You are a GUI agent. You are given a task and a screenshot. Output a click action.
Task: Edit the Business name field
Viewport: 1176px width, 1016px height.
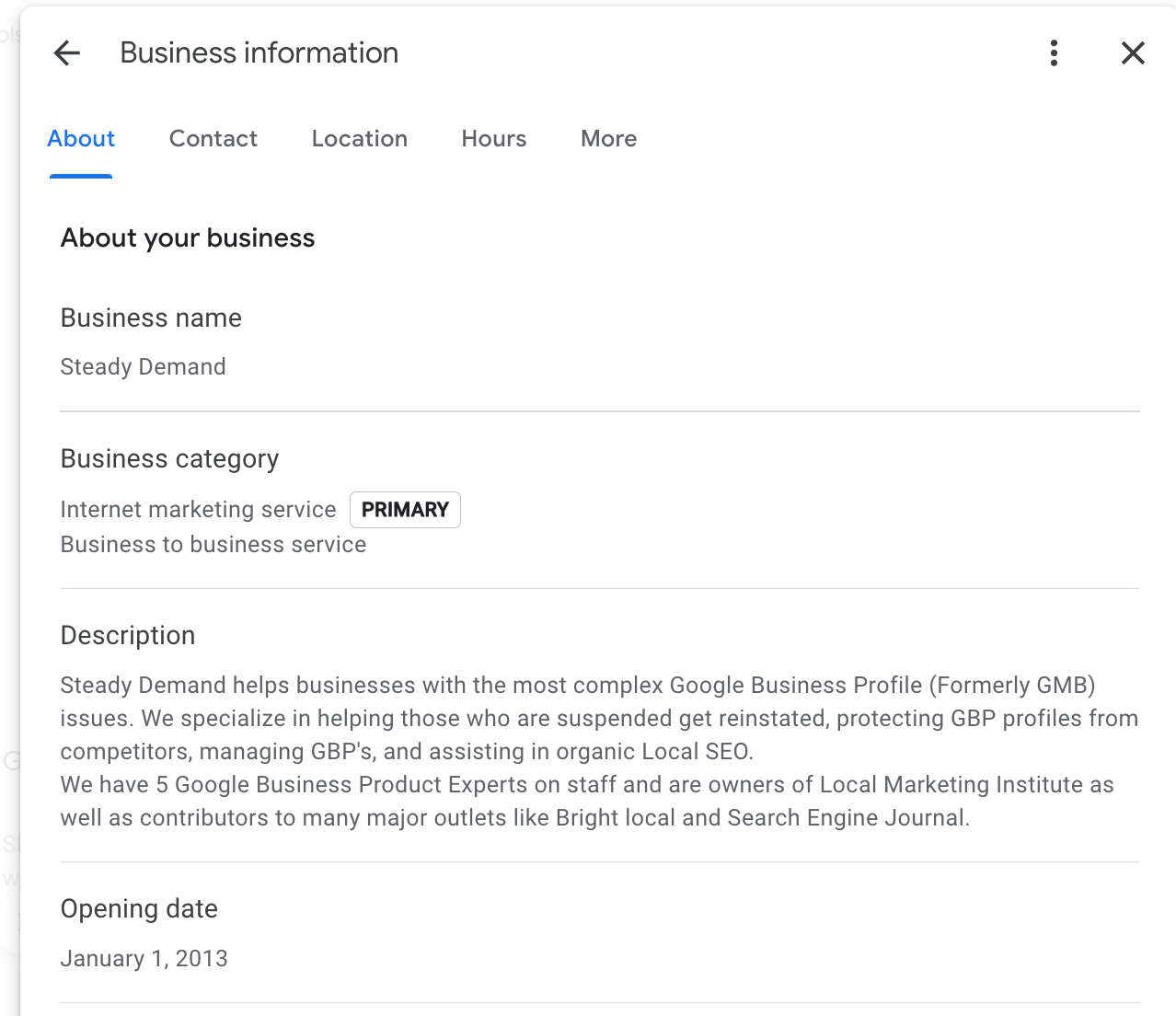tap(151, 318)
